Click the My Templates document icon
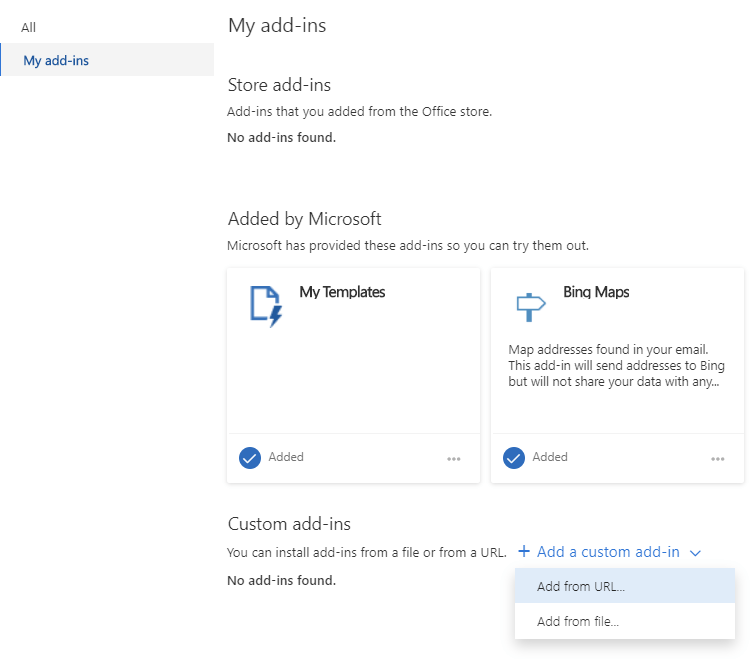 265,306
